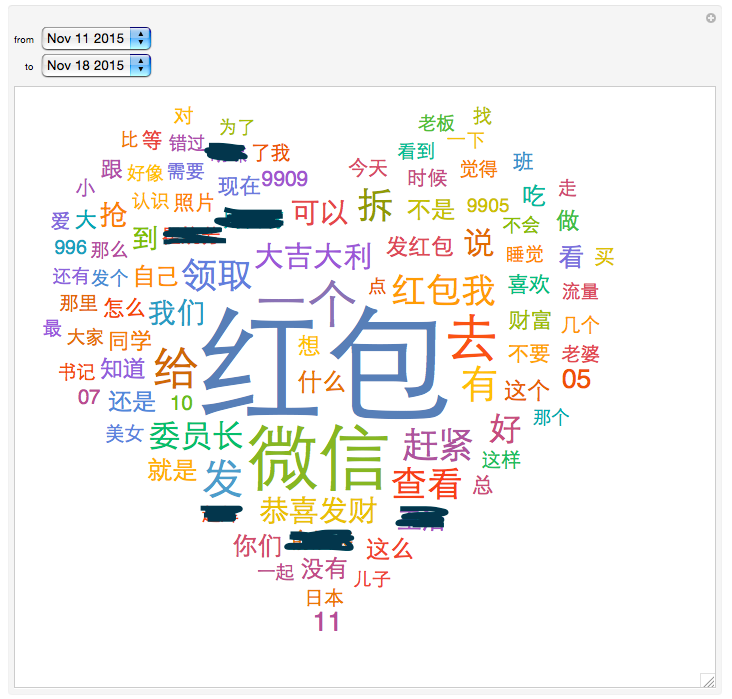The width and height of the screenshot is (732, 699).
Task: Click the stepper arrows on the to date field
Action: click(x=141, y=65)
